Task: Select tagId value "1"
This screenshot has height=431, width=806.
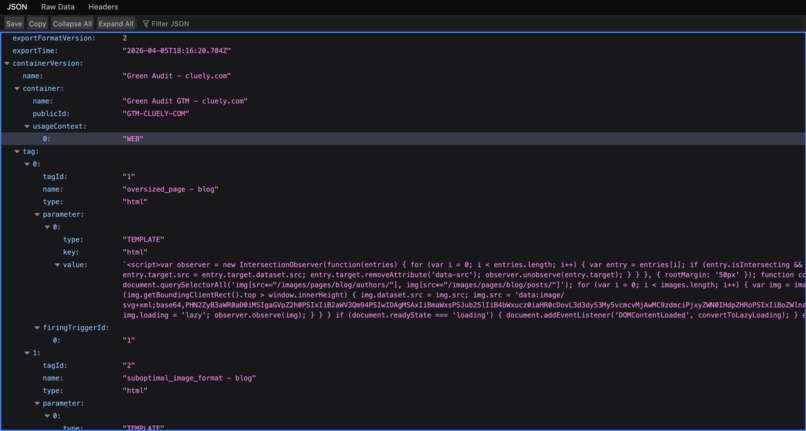Action: pos(129,176)
